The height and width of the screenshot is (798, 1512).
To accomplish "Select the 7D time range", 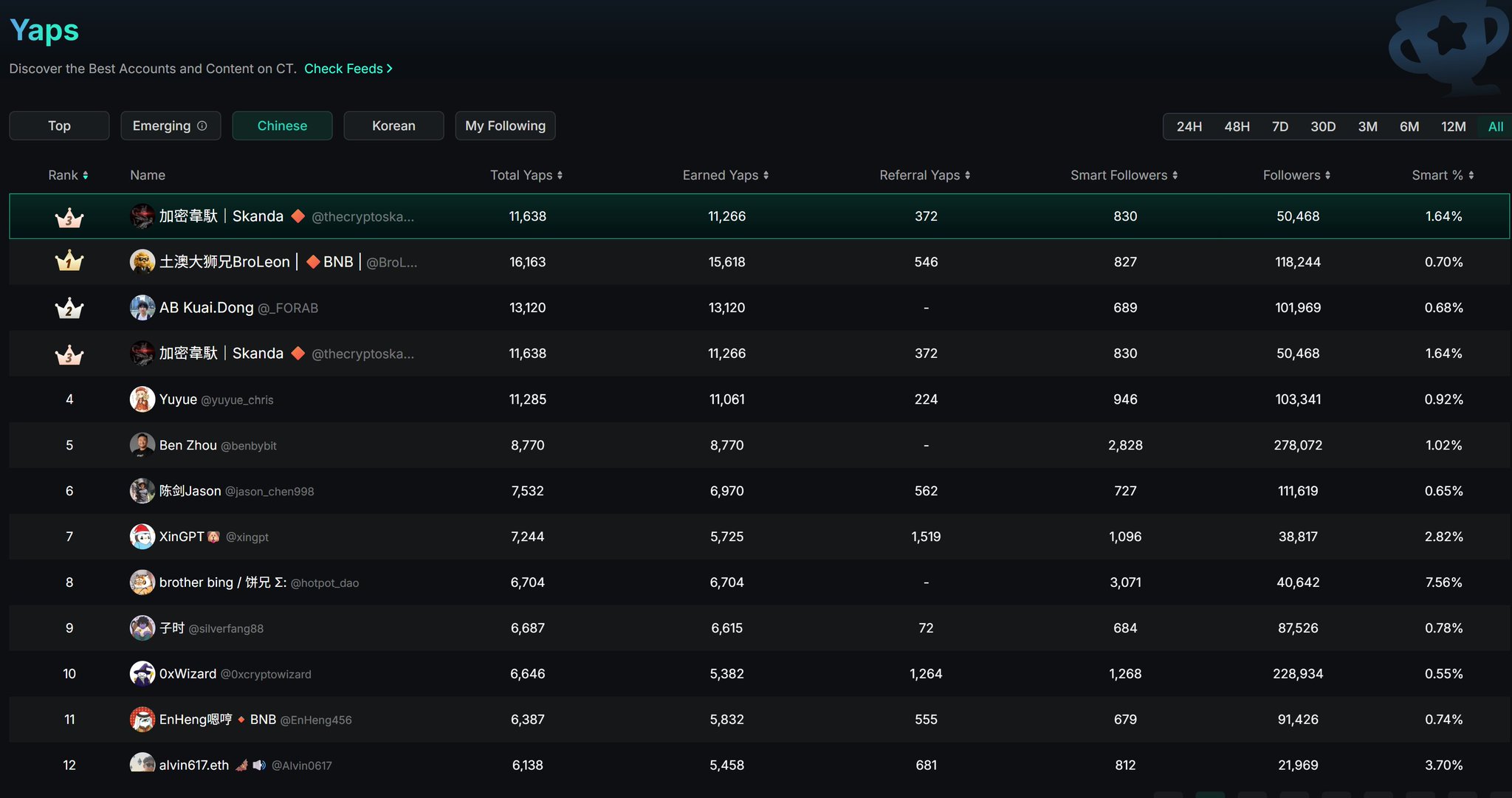I will point(1279,127).
